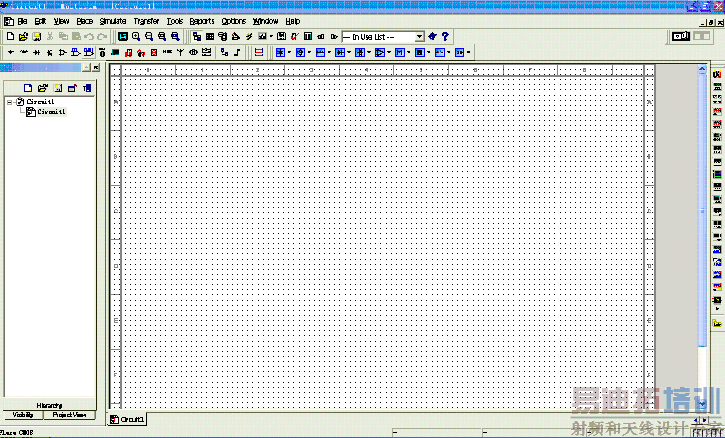Place a CMOS component

click(x=88, y=52)
